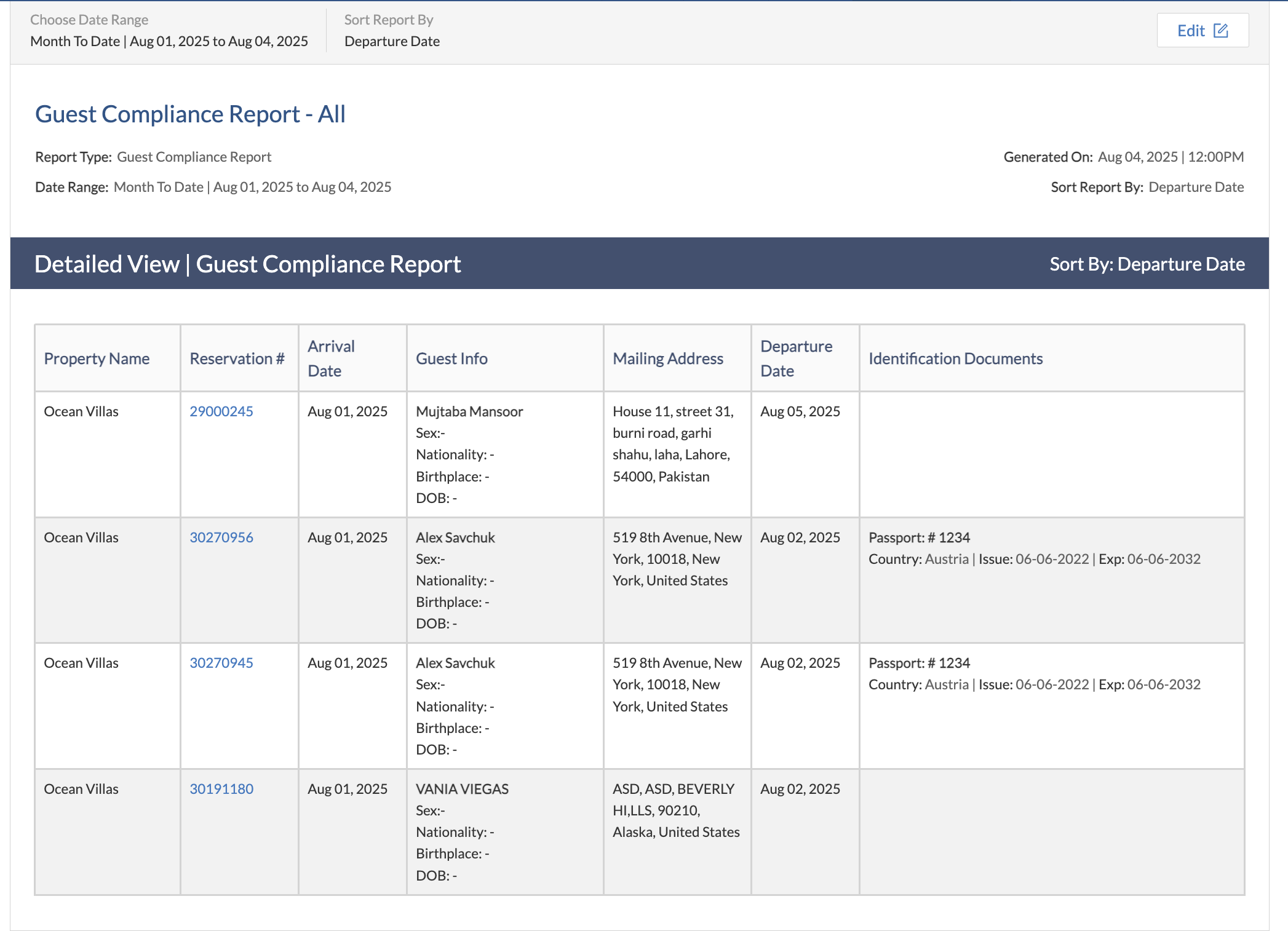Screen dimensions: 1288x931
Task: Select the Mailing Address column header
Action: click(667, 359)
